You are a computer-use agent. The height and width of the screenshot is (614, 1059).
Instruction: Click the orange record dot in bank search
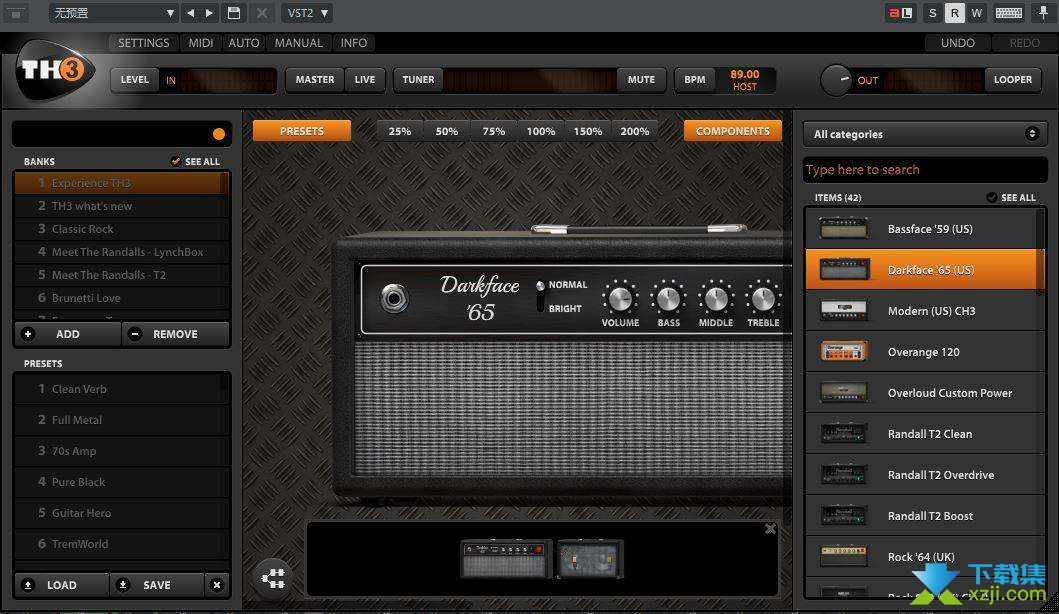click(219, 134)
